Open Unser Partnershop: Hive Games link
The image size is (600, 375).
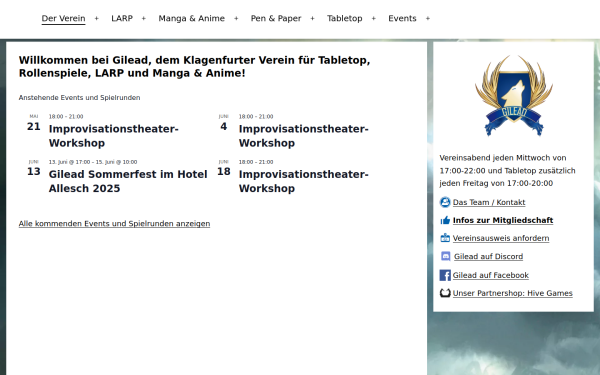512,293
